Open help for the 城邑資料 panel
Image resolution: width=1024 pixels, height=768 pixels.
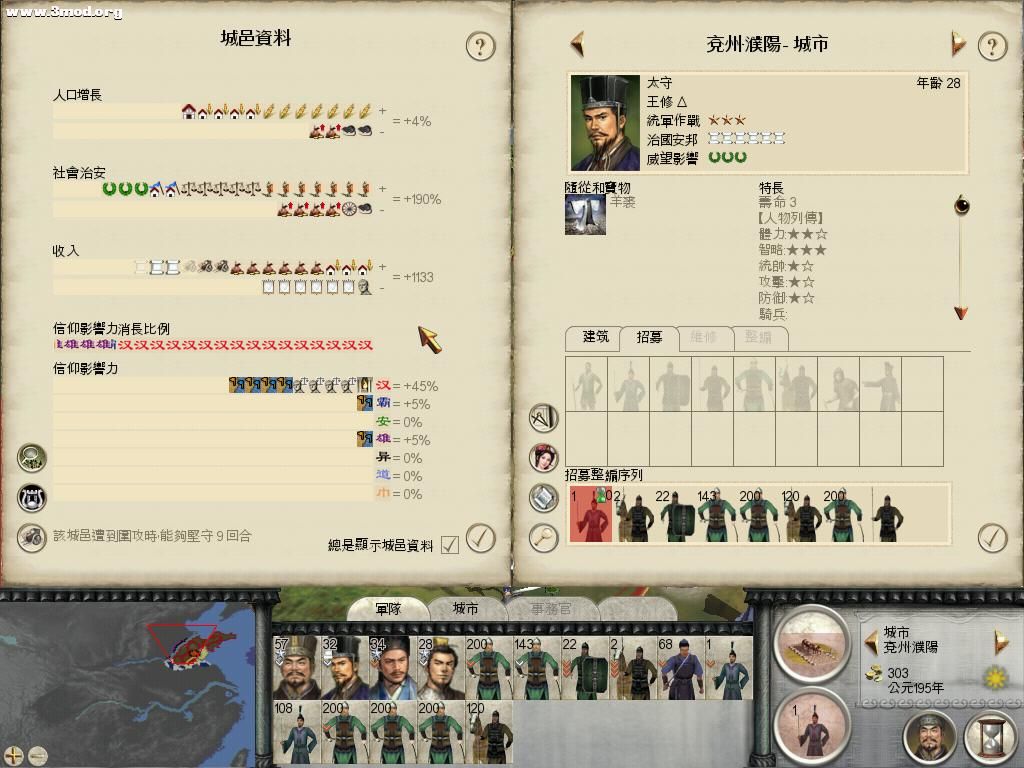click(481, 46)
